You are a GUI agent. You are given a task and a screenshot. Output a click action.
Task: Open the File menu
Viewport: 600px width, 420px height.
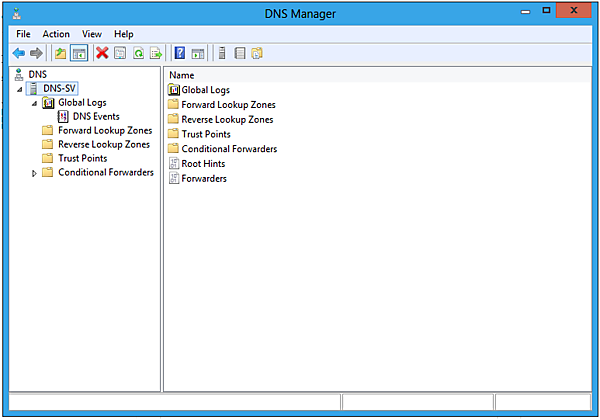click(23, 34)
